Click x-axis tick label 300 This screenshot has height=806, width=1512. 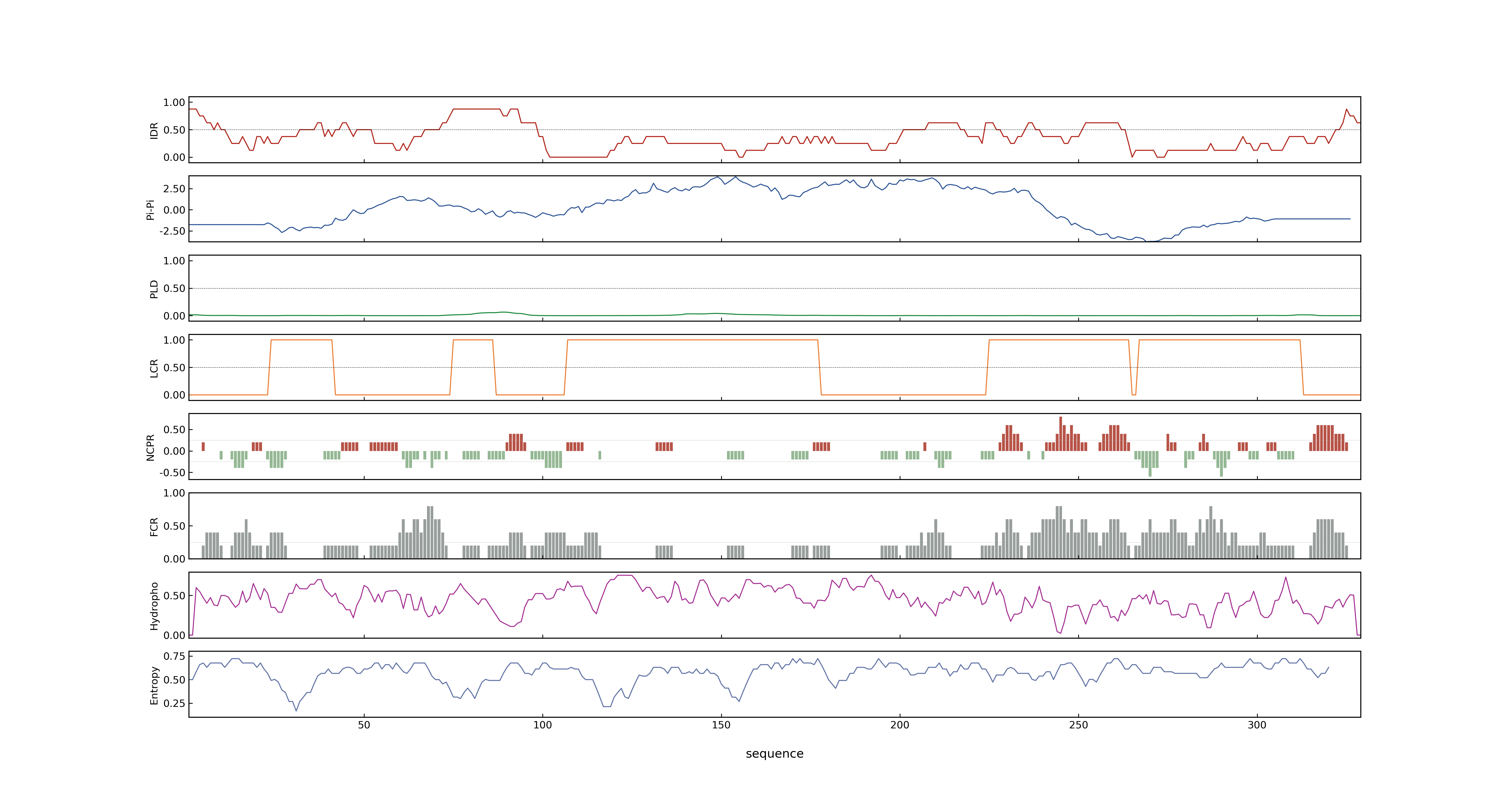[1257, 725]
